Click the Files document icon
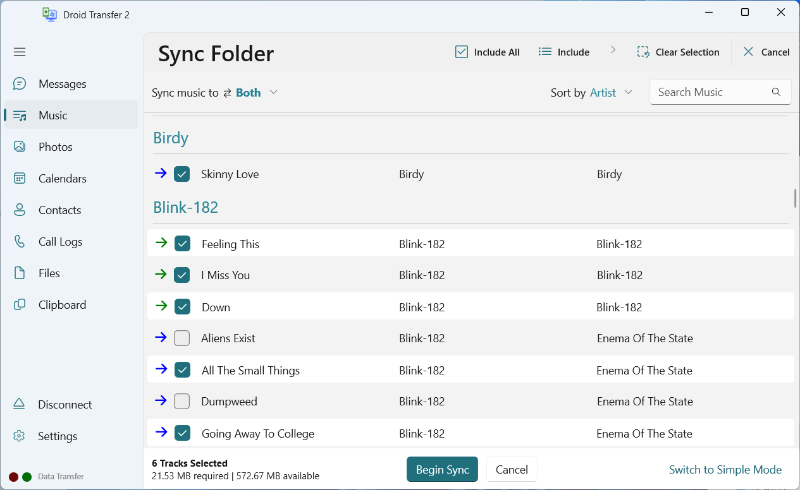 (x=19, y=273)
